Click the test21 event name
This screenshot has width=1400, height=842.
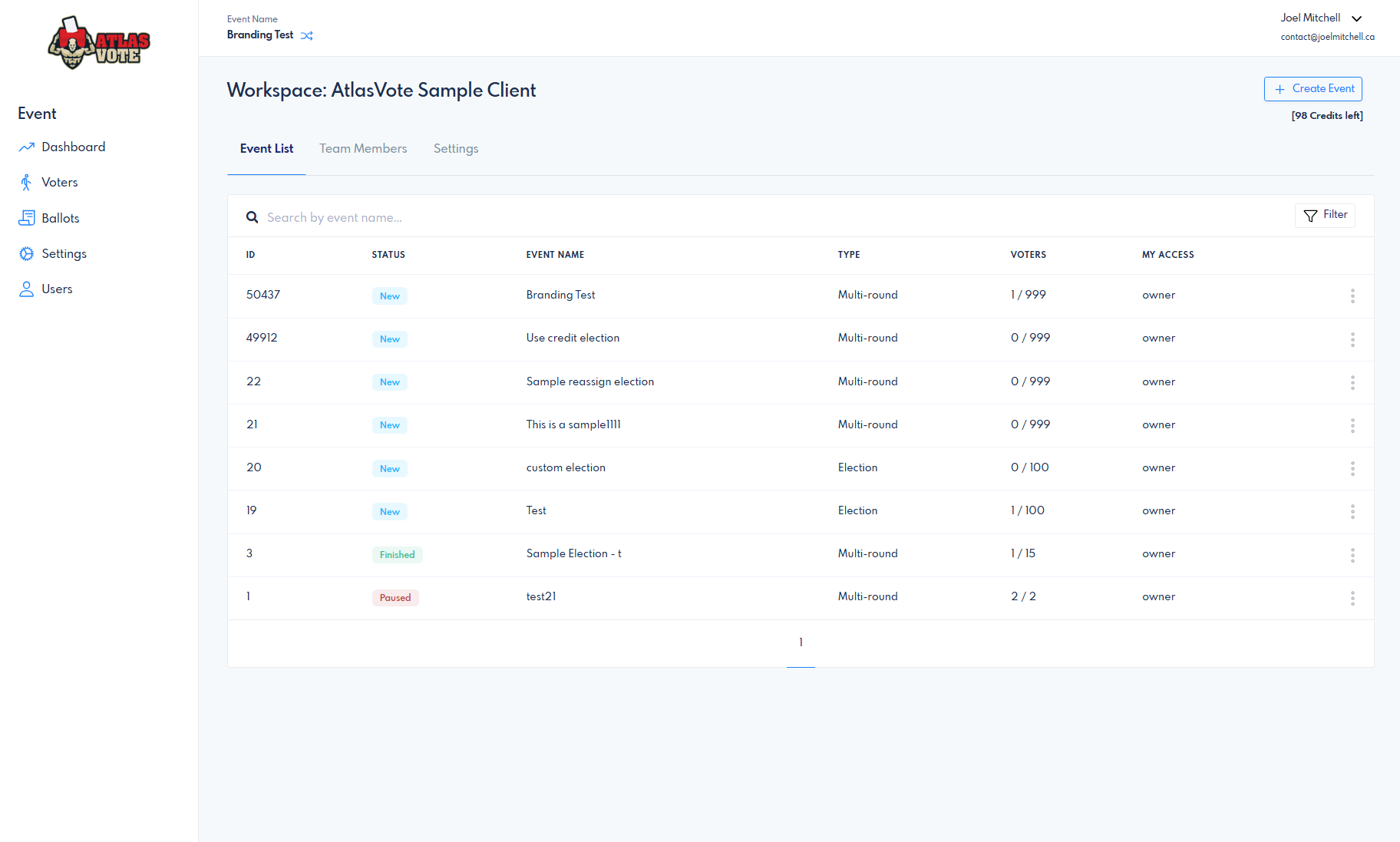point(541,596)
